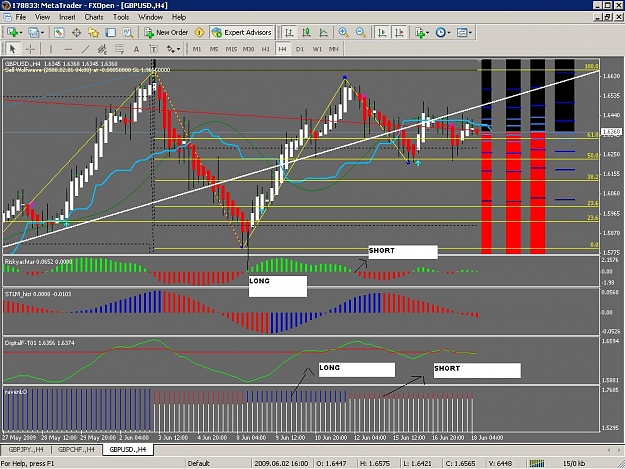Switch timeframe to M5
This screenshot has height=469, width=625.
[214, 49]
